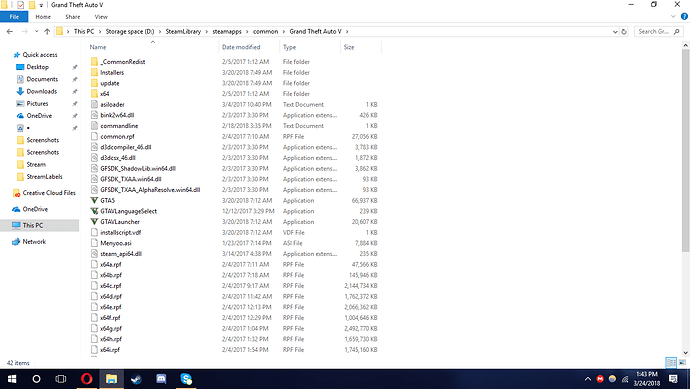The height and width of the screenshot is (389, 690).
Task: Select Quick access in navigation pane
Action: [x=40, y=55]
